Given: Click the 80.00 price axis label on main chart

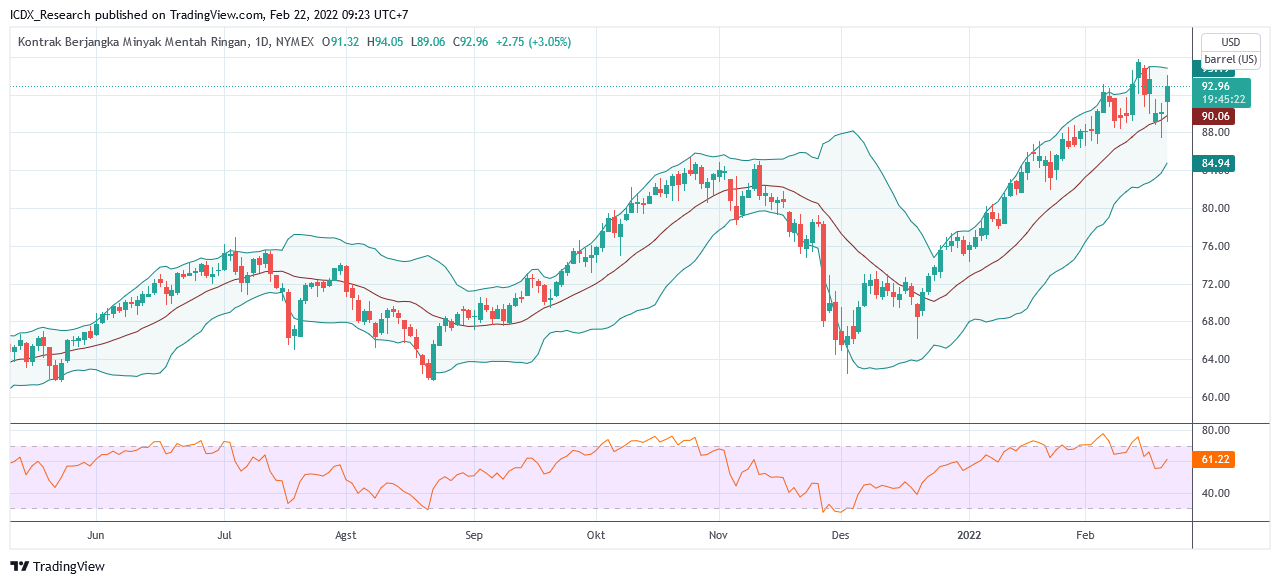Looking at the screenshot, I should (x=1215, y=208).
